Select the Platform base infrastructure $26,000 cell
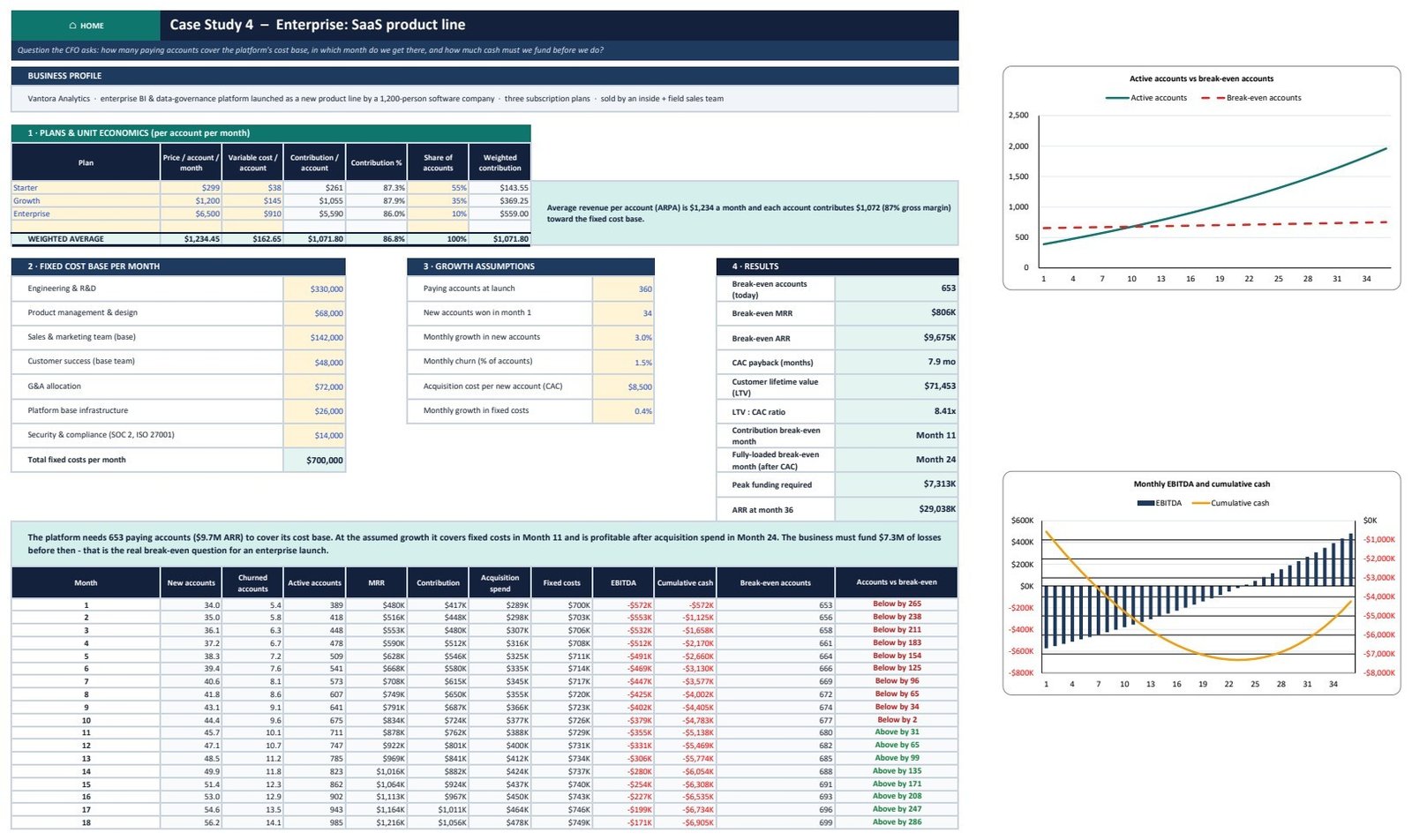 [314, 411]
